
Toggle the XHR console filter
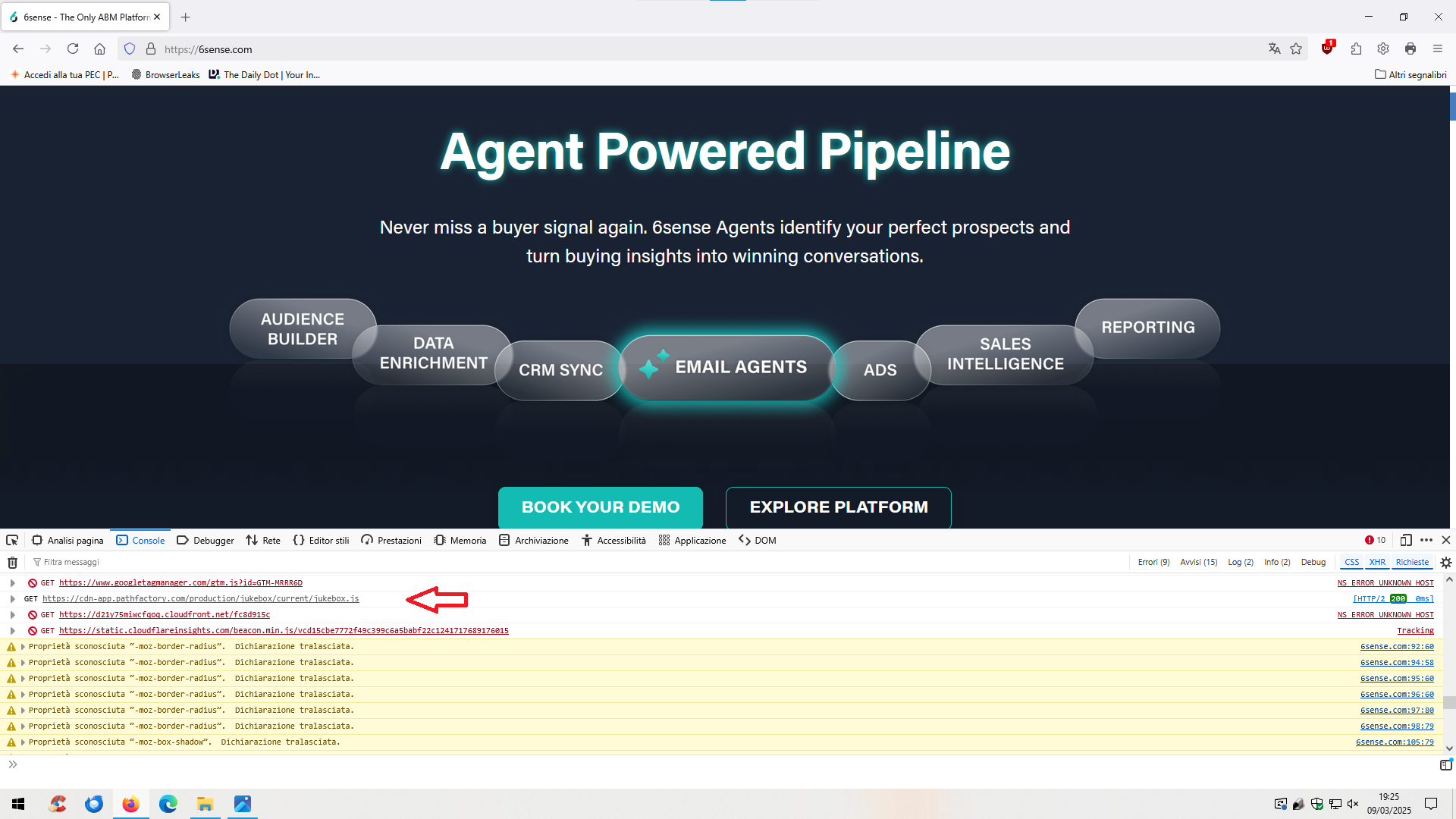1377,563
